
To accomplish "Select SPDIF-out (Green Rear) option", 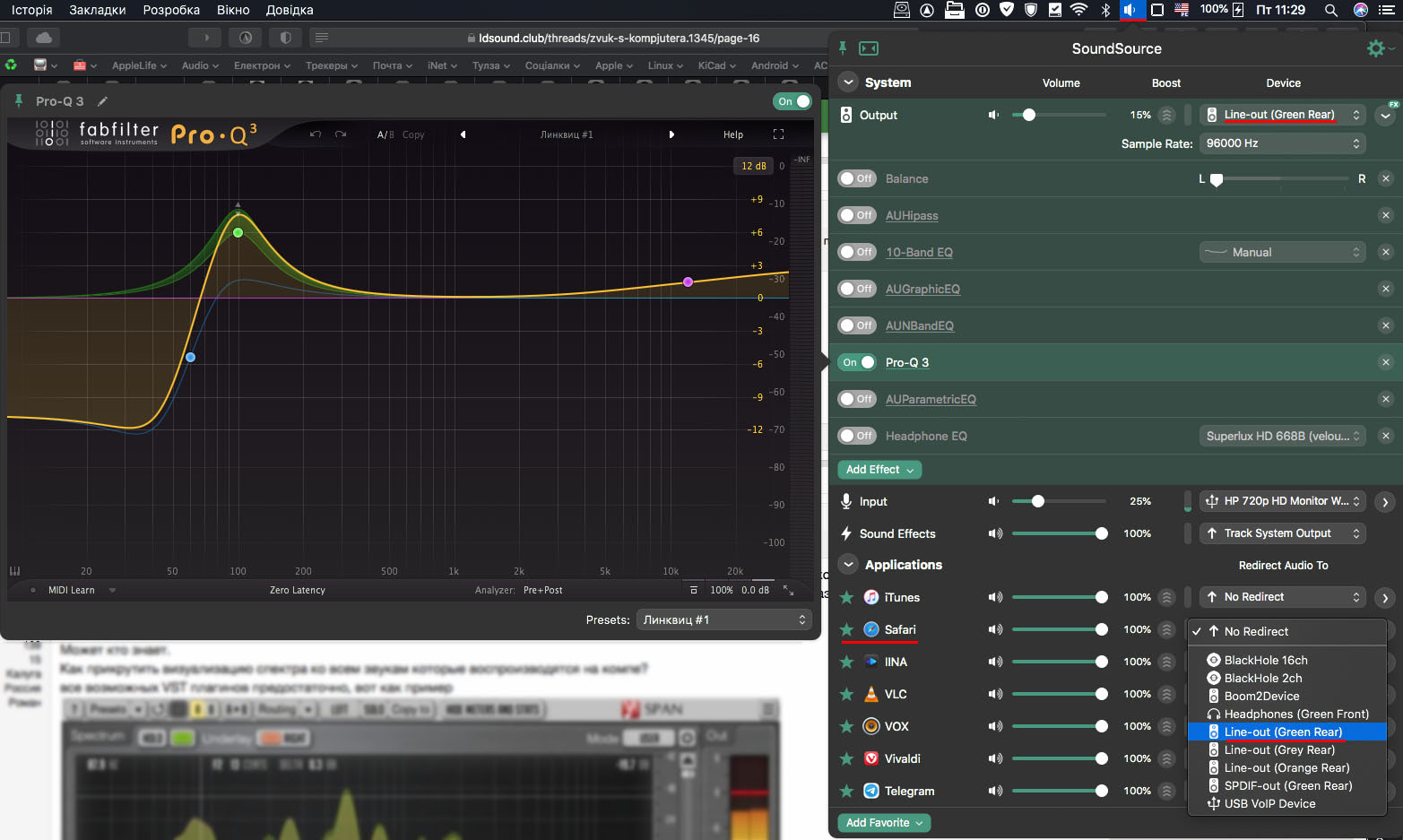I will coord(1287,785).
